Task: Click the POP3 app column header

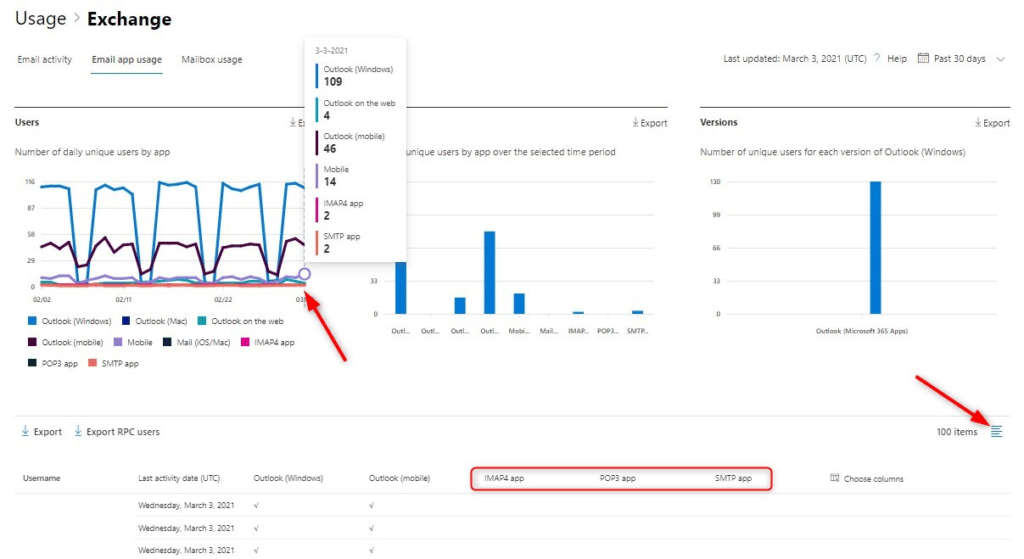Action: tap(617, 478)
